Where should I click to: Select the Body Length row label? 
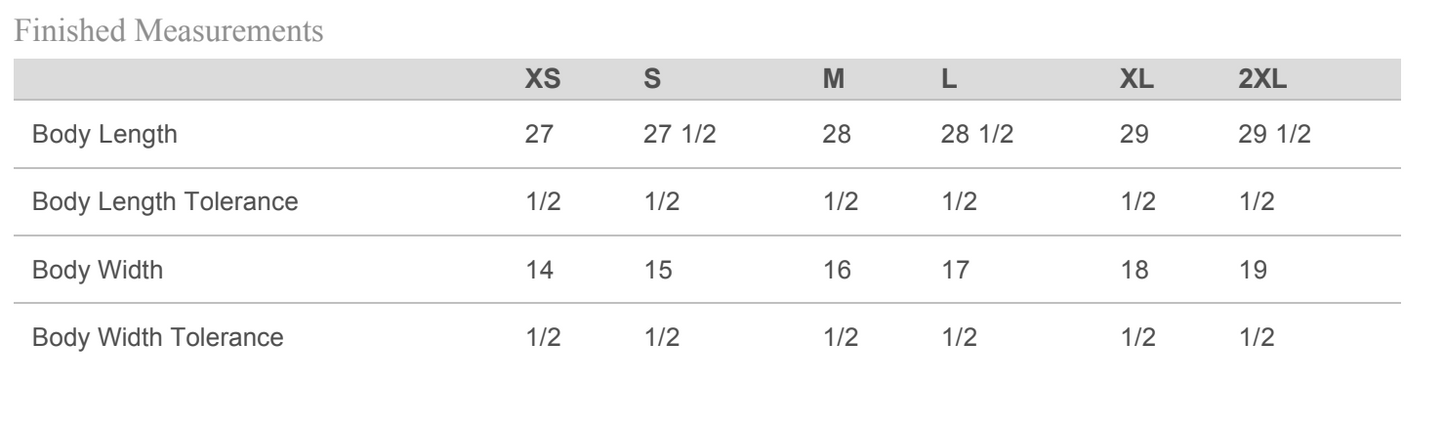click(104, 134)
